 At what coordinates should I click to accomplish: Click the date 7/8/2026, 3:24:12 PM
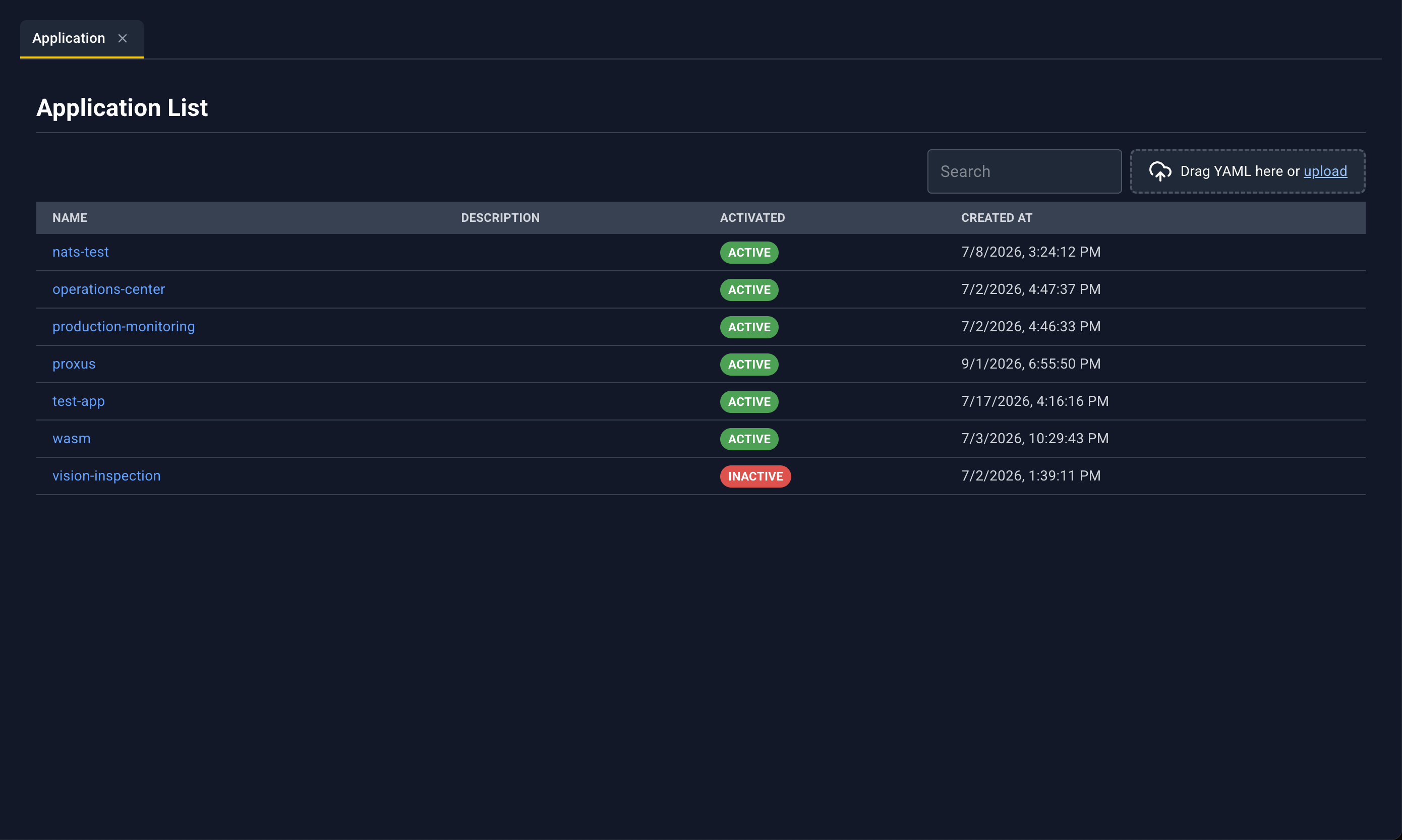(1031, 252)
